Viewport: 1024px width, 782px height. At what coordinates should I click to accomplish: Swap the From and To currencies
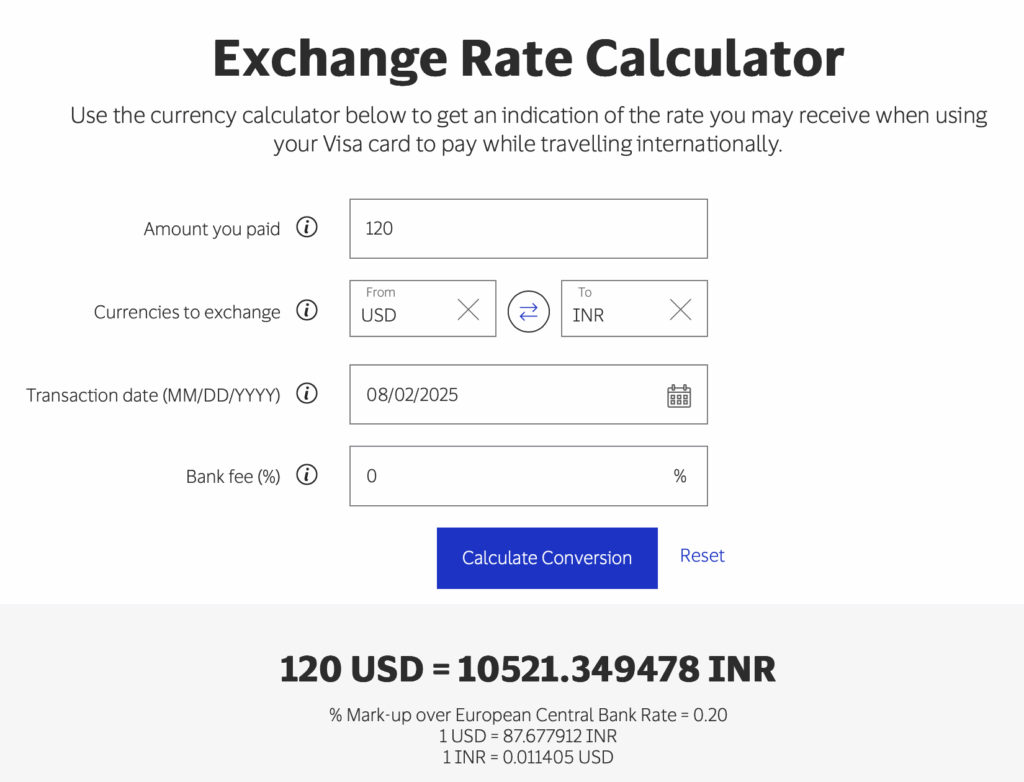[x=528, y=309]
